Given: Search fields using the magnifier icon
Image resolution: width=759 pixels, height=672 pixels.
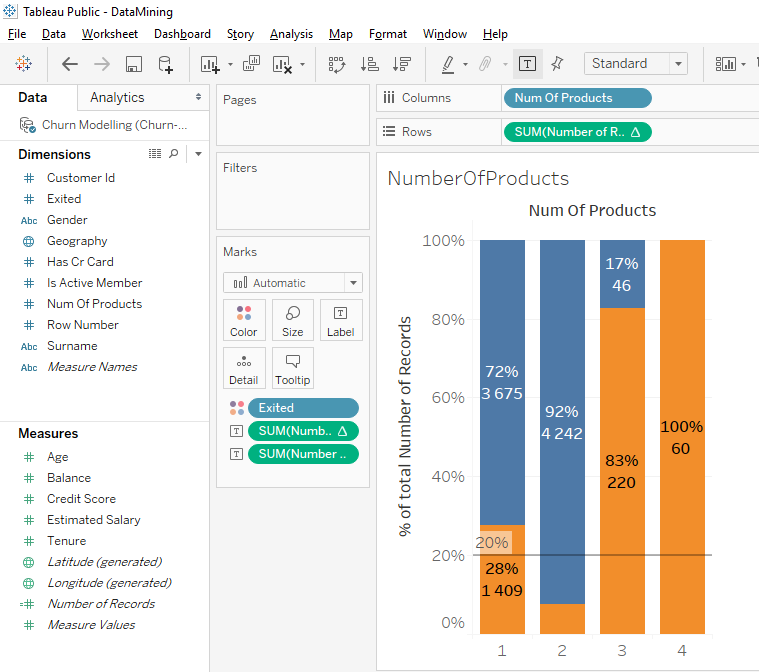Looking at the screenshot, I should (174, 154).
